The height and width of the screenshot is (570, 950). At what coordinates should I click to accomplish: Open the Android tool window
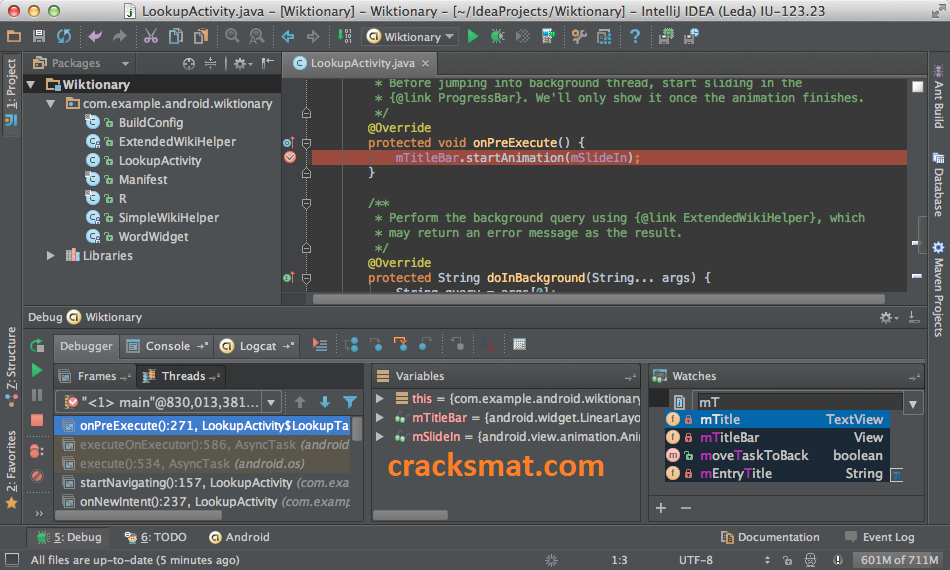pos(239,537)
